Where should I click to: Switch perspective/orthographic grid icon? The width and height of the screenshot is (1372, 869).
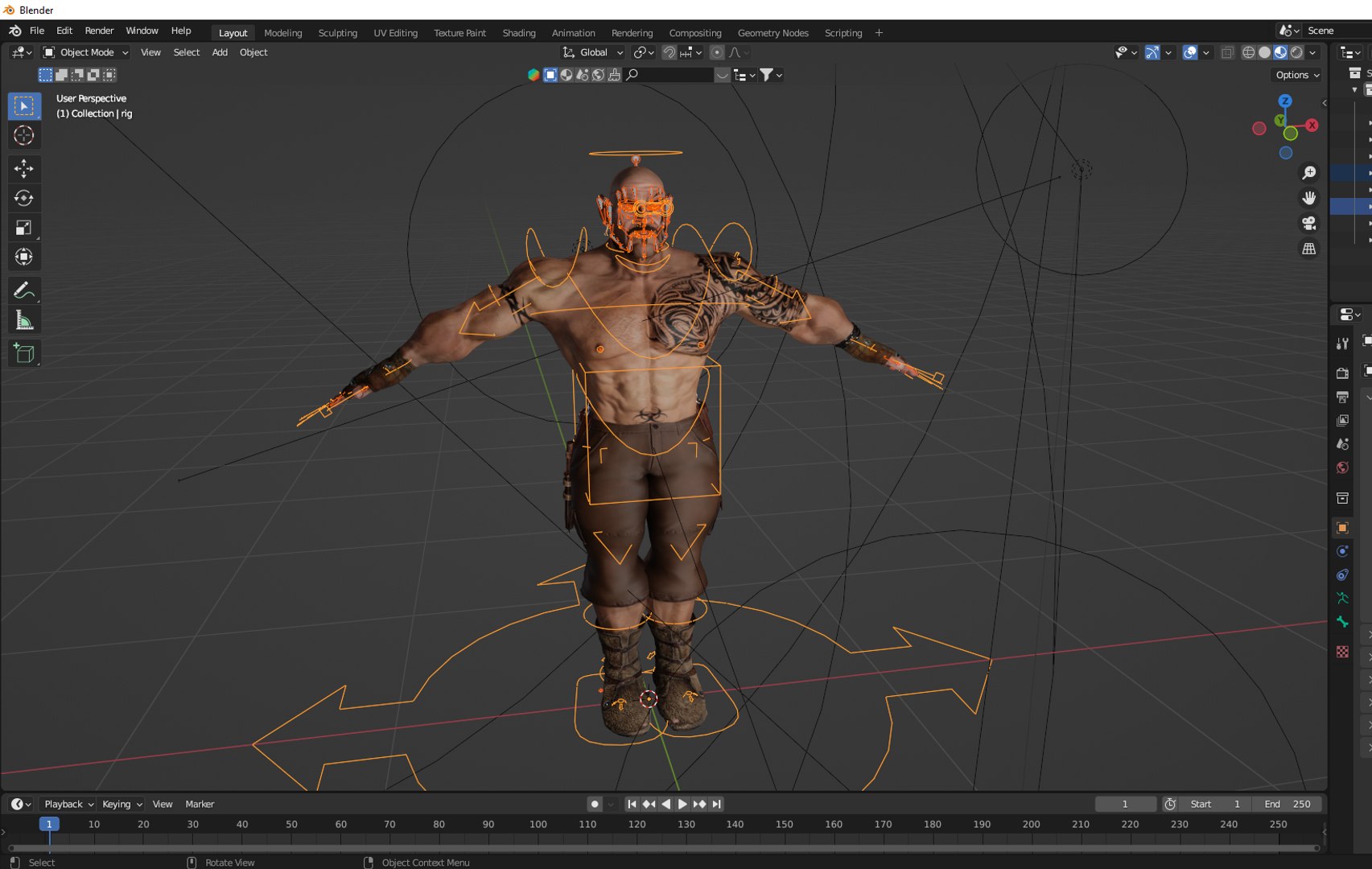tap(1309, 249)
